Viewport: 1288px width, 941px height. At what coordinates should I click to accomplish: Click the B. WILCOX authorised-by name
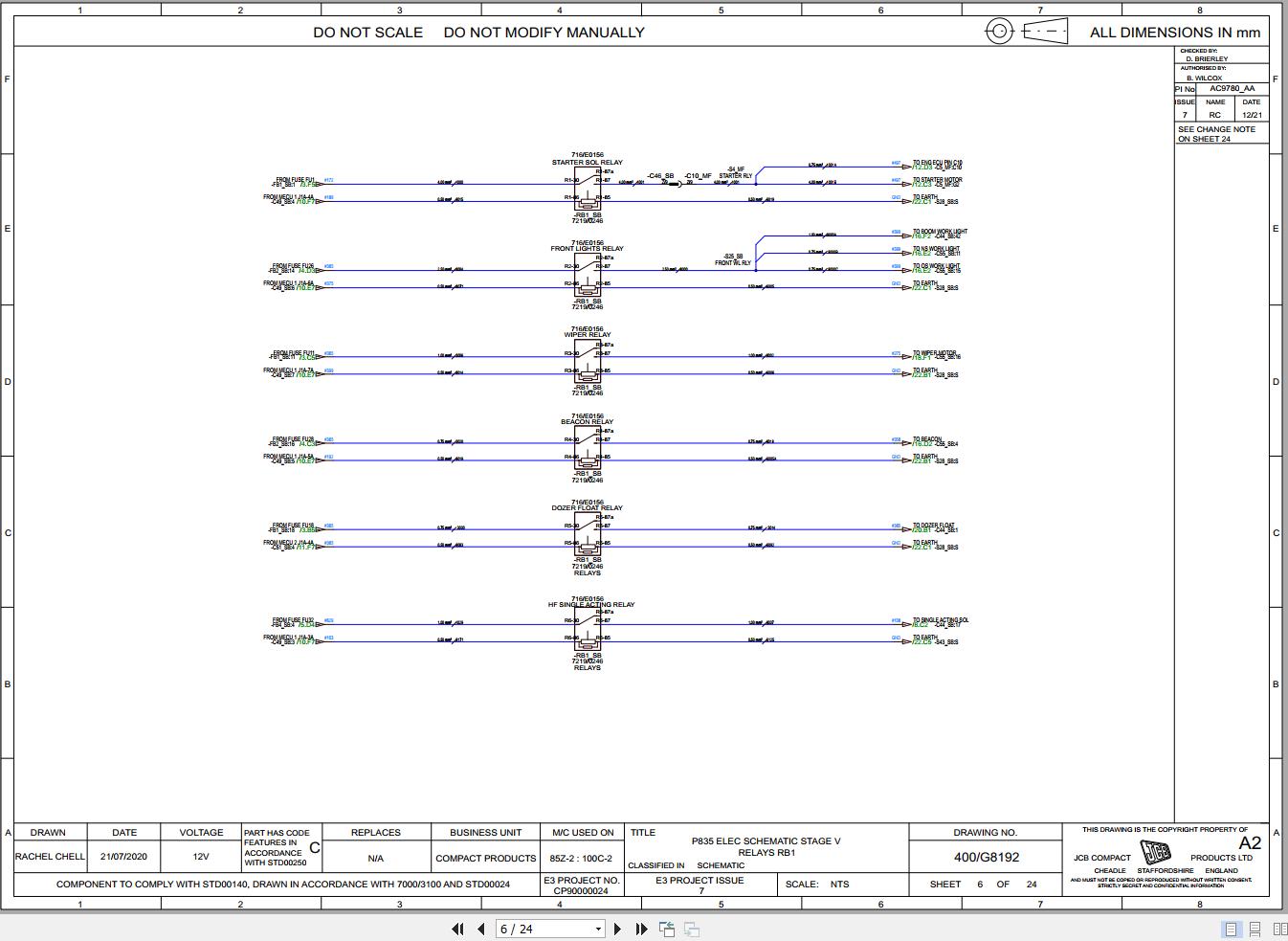click(x=1204, y=78)
